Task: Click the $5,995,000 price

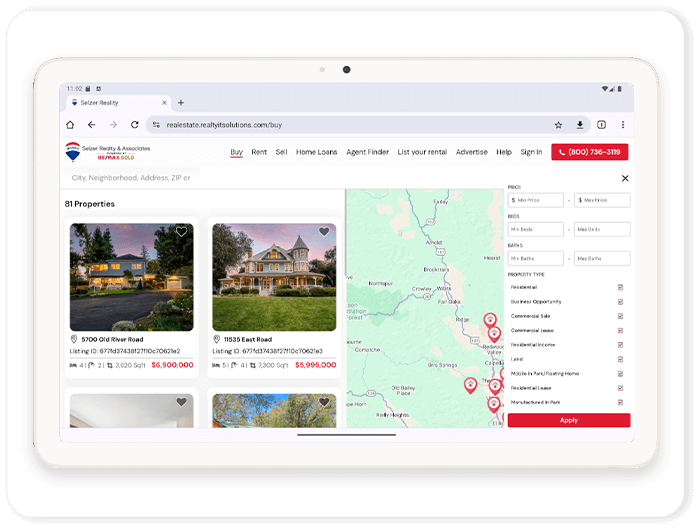Action: pyautogui.click(x=315, y=365)
